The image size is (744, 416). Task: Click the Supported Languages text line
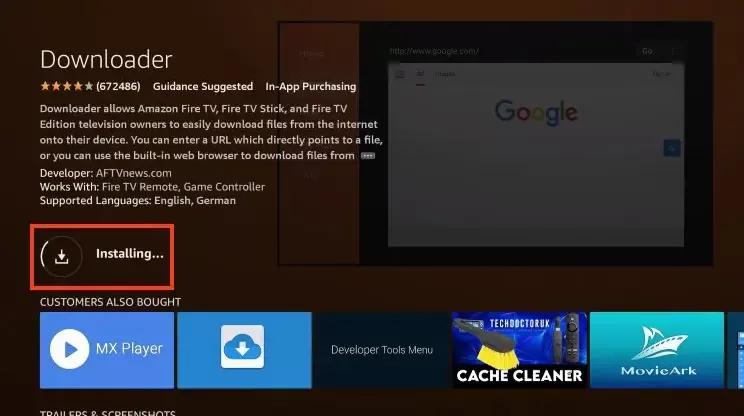coord(138,201)
